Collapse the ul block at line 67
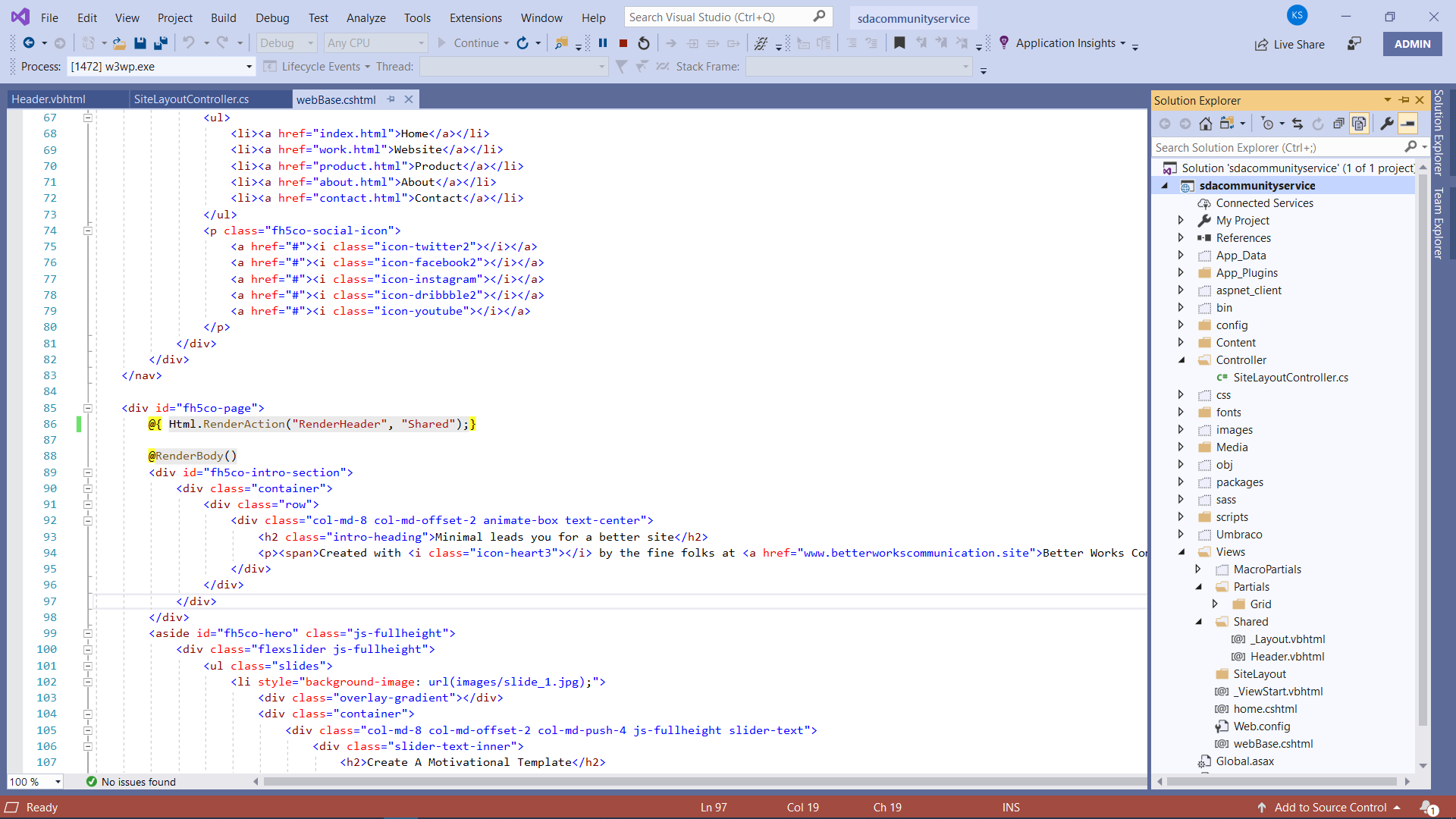Image resolution: width=1456 pixels, height=819 pixels. click(88, 118)
